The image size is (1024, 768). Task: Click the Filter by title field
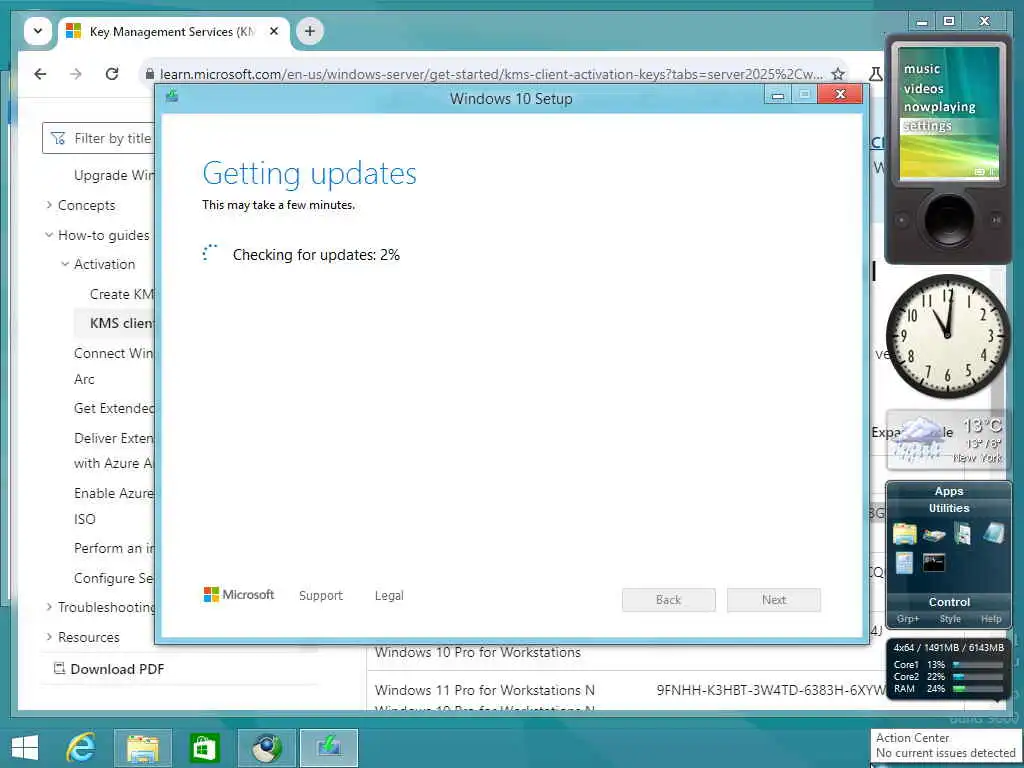(98, 138)
